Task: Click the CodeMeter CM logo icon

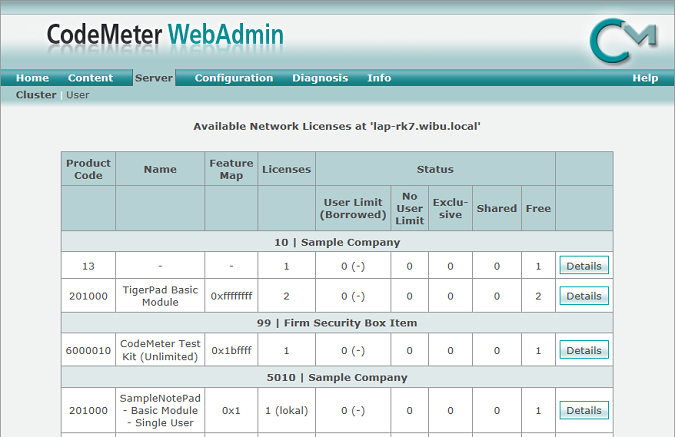Action: pos(623,41)
